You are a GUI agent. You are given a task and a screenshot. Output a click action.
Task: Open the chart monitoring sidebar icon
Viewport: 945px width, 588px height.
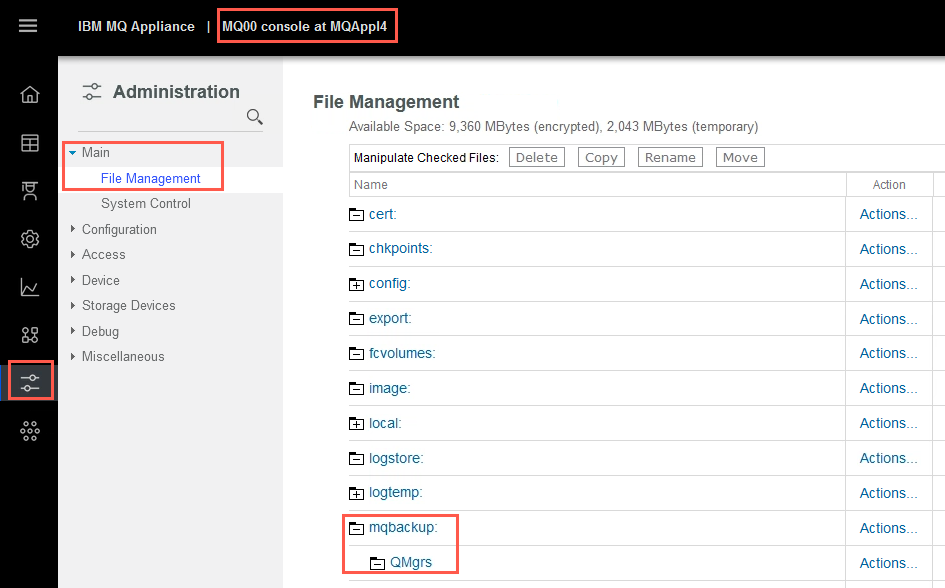pyautogui.click(x=30, y=287)
